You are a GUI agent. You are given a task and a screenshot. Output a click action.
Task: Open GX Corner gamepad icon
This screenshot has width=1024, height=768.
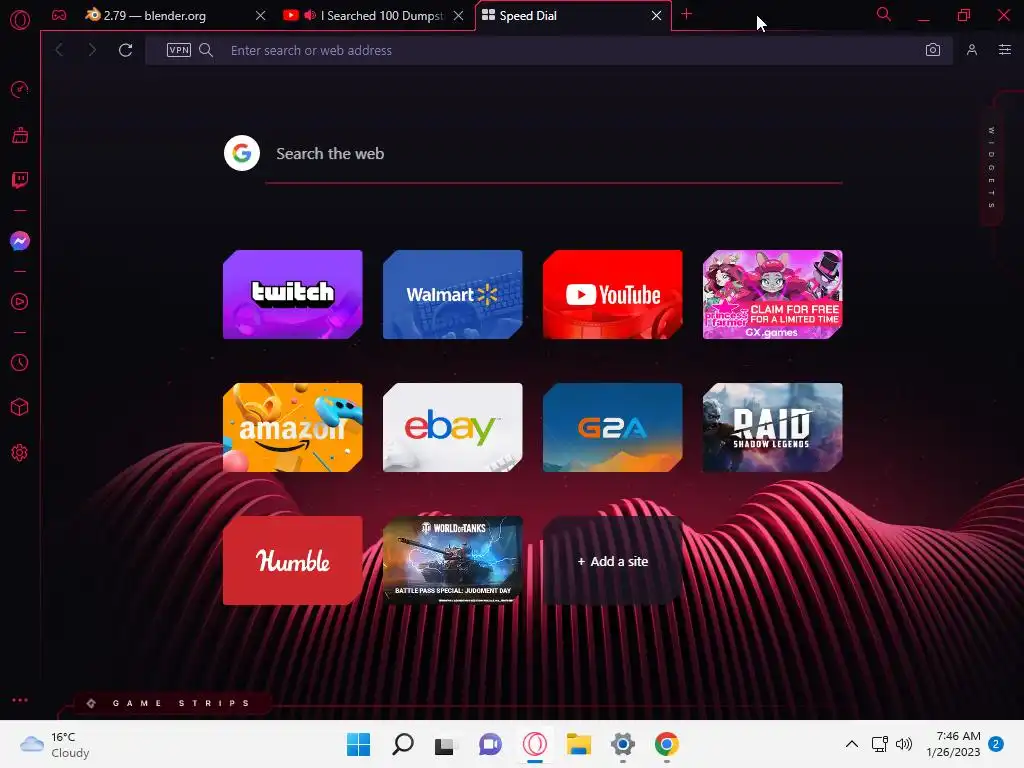59,15
